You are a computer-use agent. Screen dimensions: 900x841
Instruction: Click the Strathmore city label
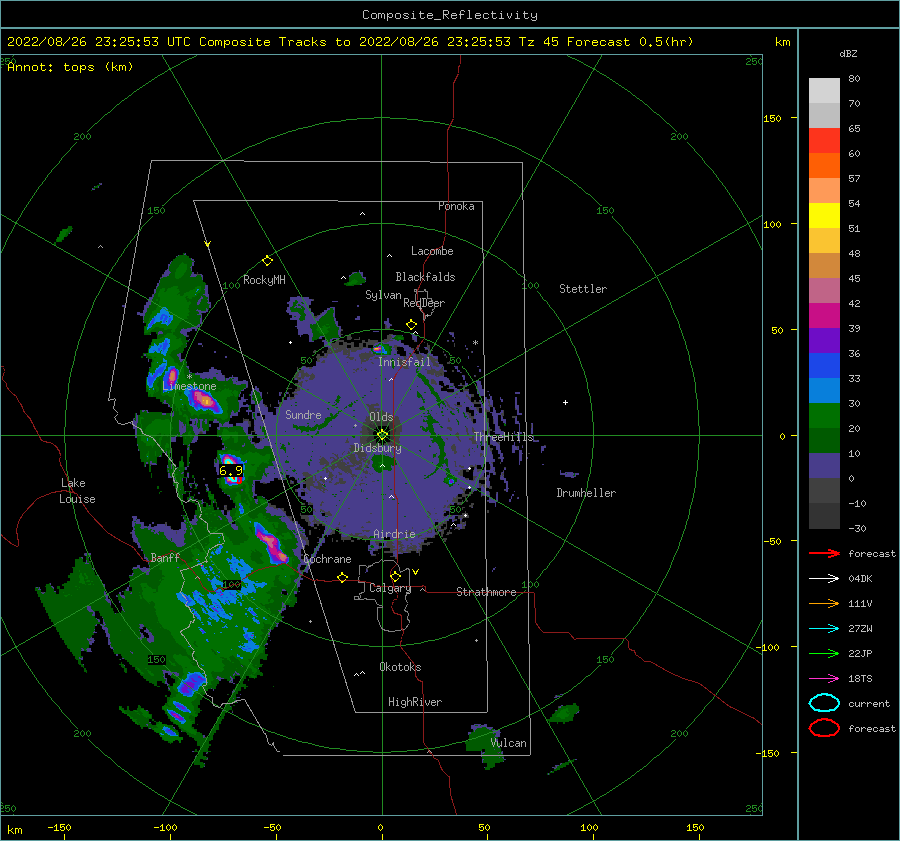(x=486, y=592)
